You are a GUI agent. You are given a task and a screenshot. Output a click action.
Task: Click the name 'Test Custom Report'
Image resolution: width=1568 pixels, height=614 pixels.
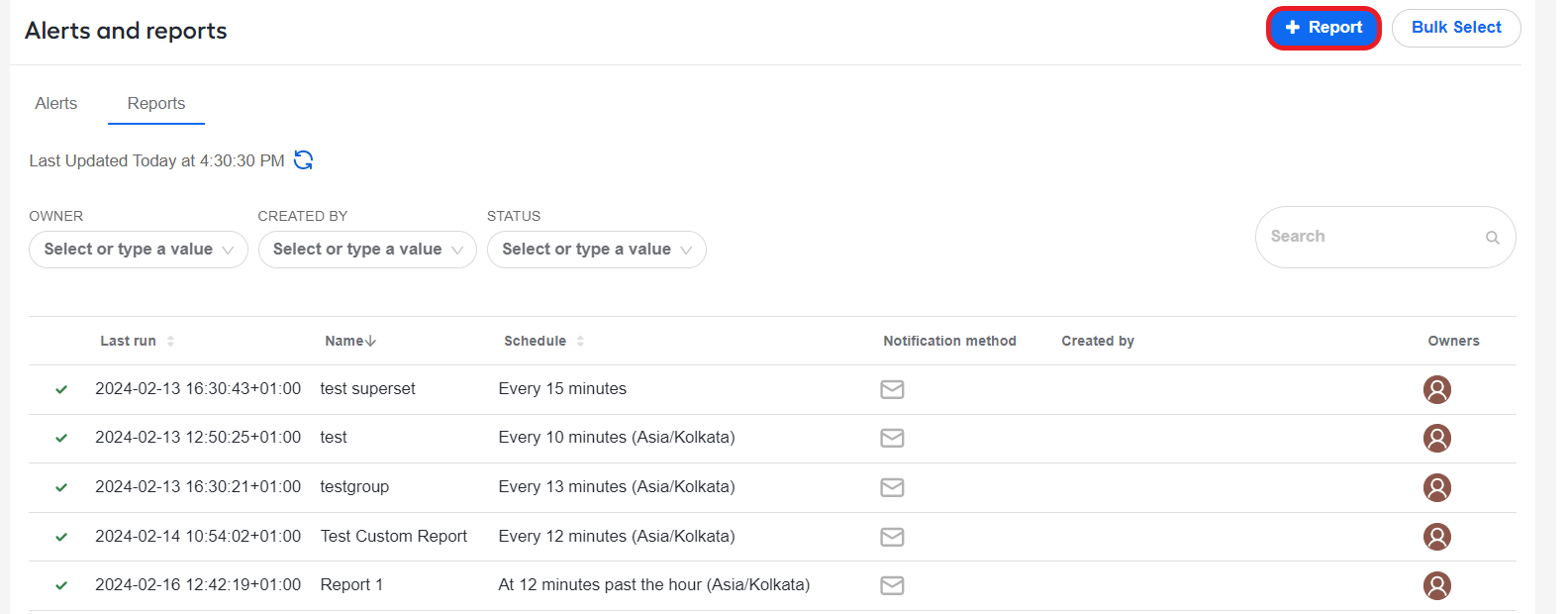pos(393,537)
